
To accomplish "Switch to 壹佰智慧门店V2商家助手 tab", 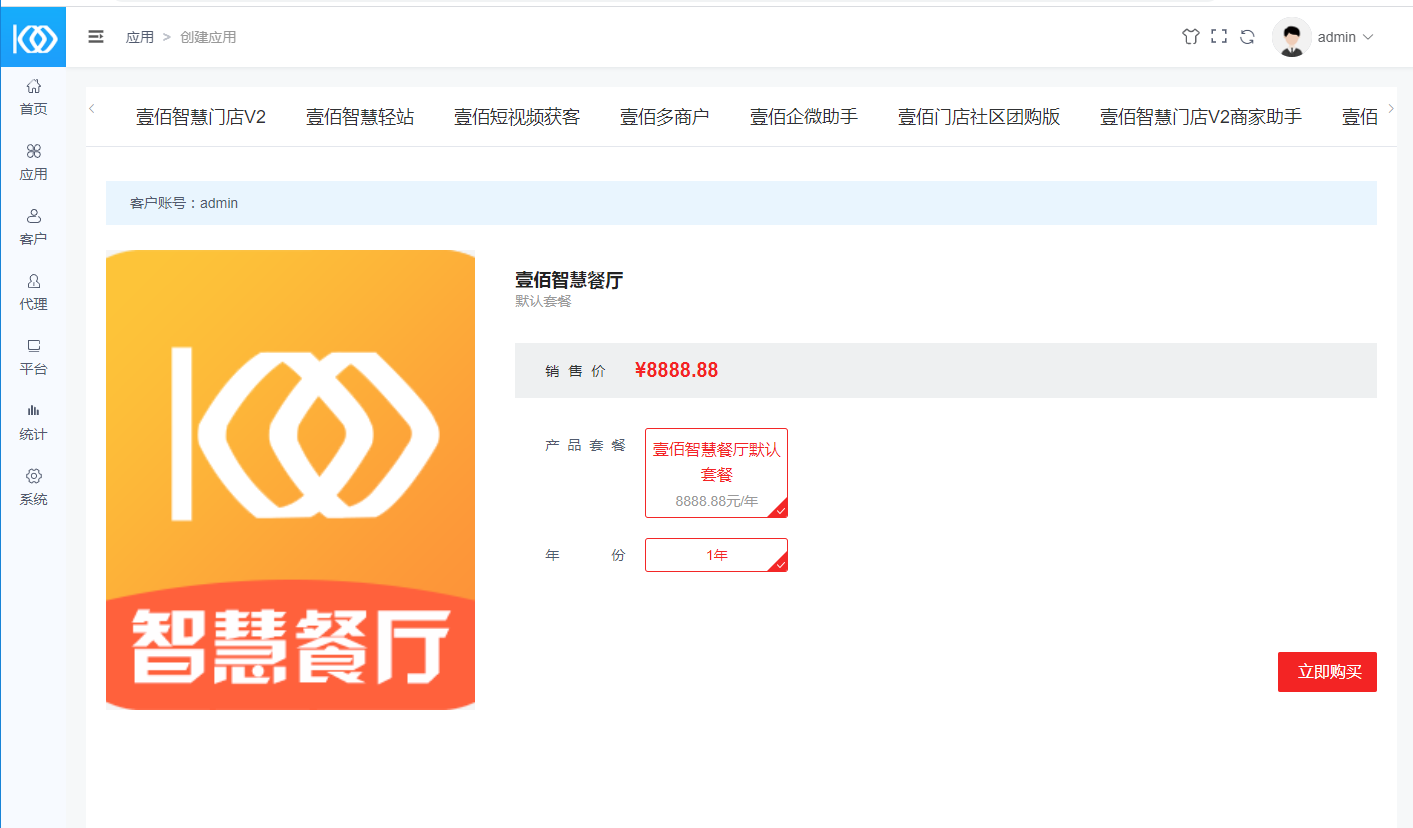I will point(1201,117).
